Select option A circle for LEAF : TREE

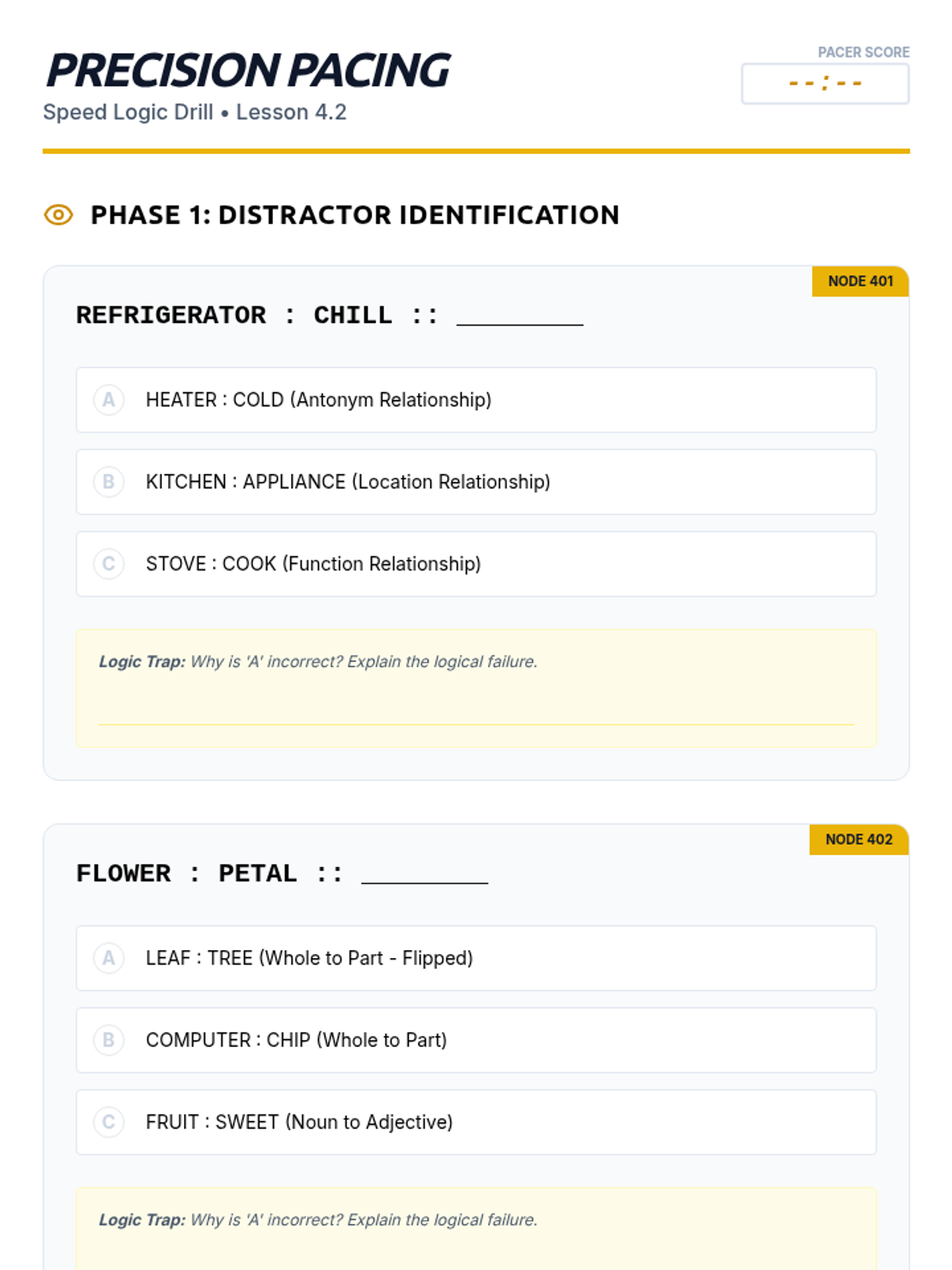109,958
